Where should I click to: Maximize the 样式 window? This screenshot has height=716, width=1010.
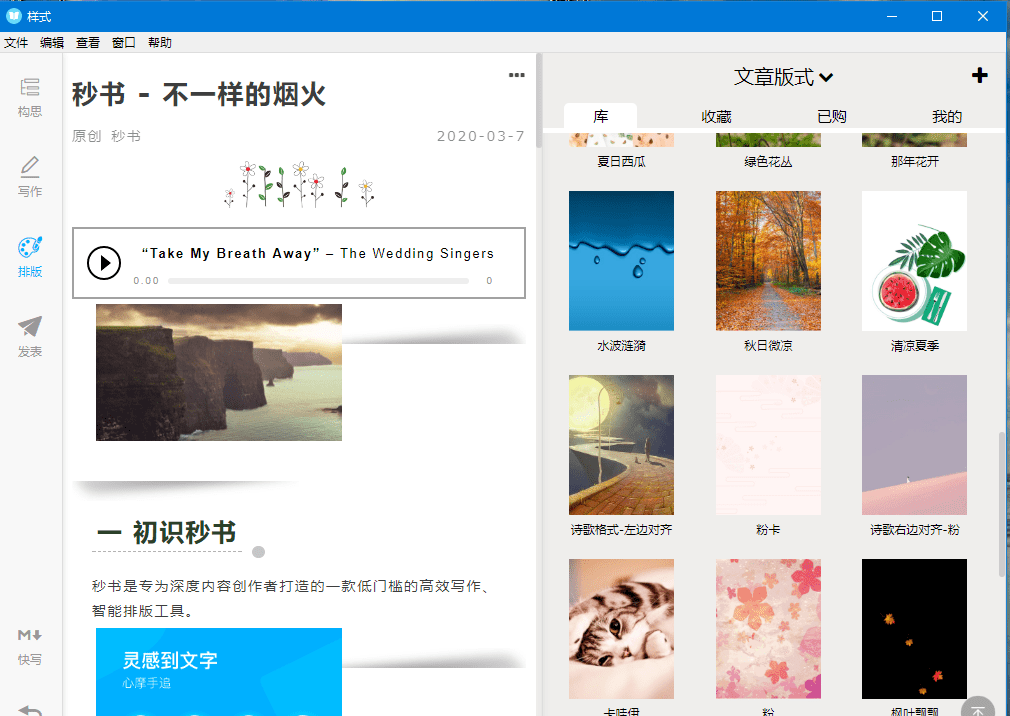(x=937, y=16)
